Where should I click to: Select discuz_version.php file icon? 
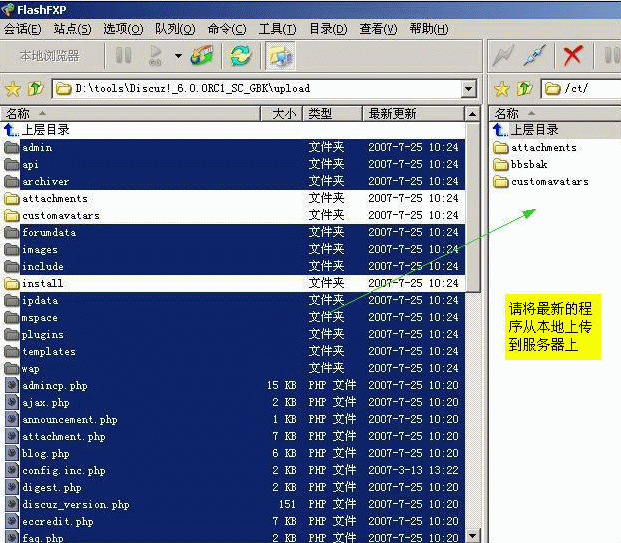tap(12, 505)
